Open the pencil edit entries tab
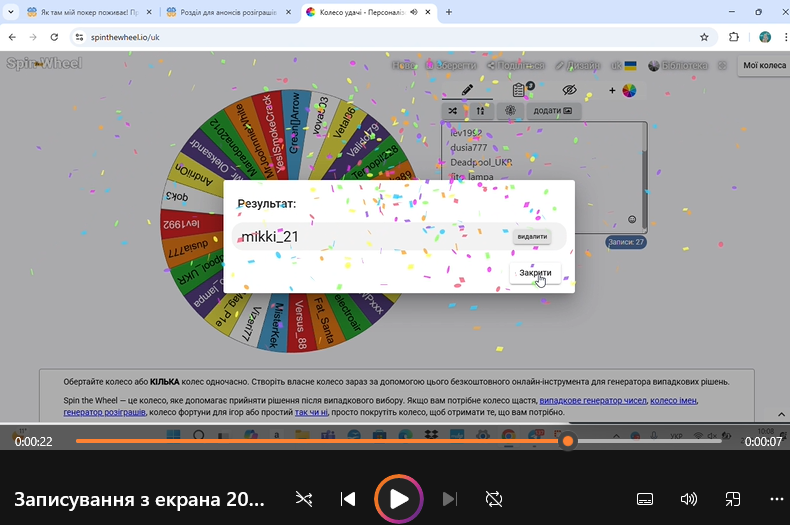 467,90
